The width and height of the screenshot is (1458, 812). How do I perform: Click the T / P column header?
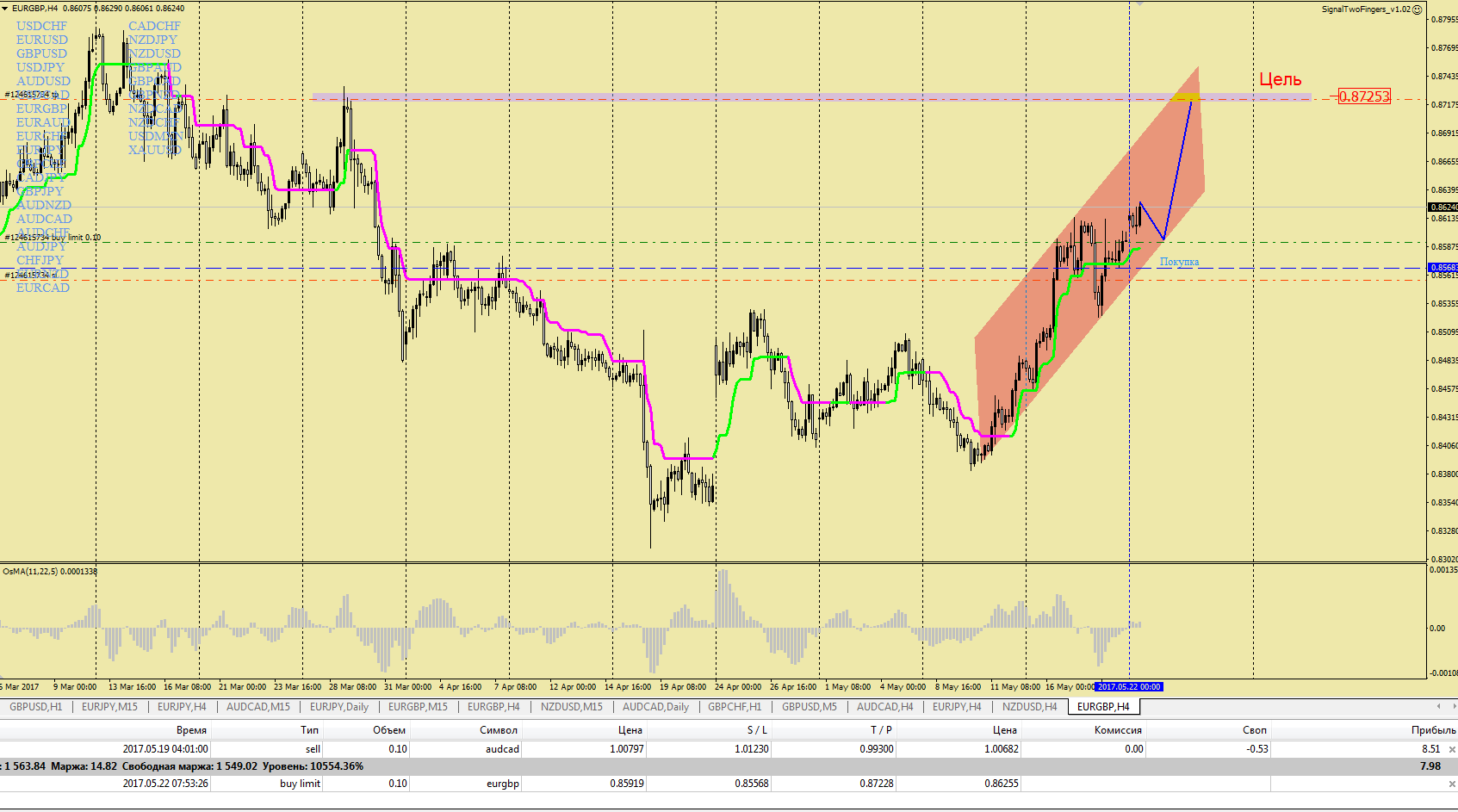tap(881, 730)
